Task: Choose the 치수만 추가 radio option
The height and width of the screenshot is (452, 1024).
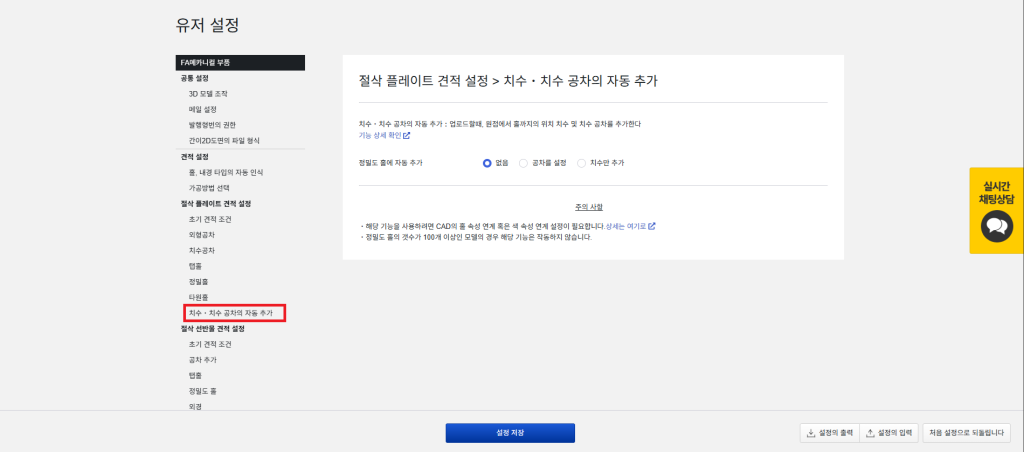Action: 582,162
